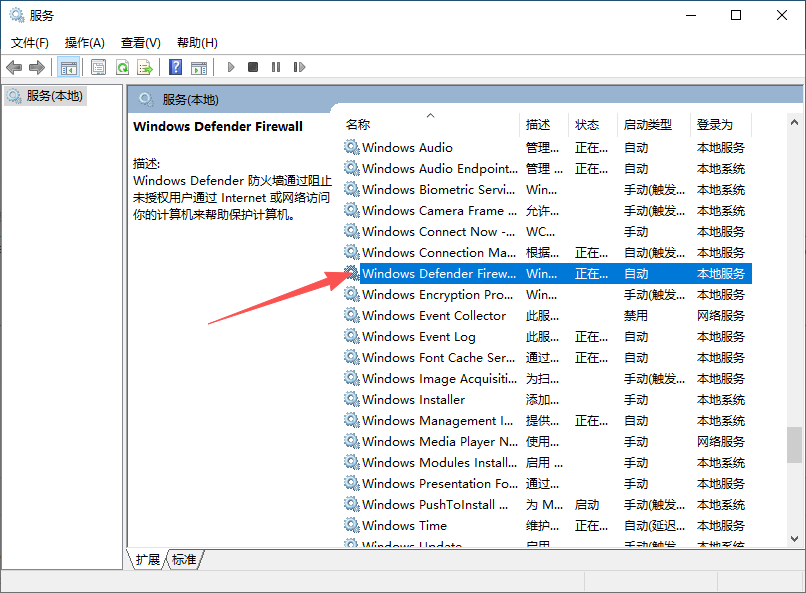The width and height of the screenshot is (806, 593).
Task: Click the vertical scrollbar thumb
Action: pos(794,444)
